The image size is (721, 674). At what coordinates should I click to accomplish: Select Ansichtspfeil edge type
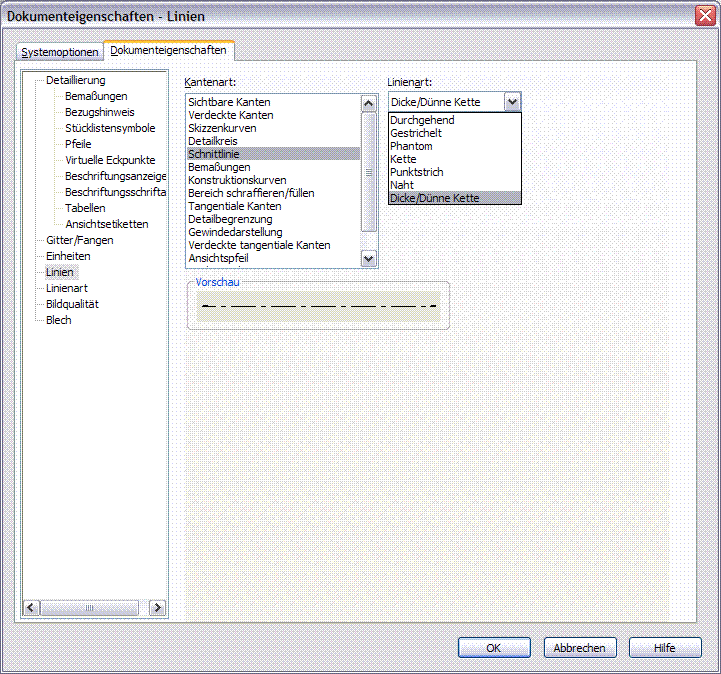(273, 258)
